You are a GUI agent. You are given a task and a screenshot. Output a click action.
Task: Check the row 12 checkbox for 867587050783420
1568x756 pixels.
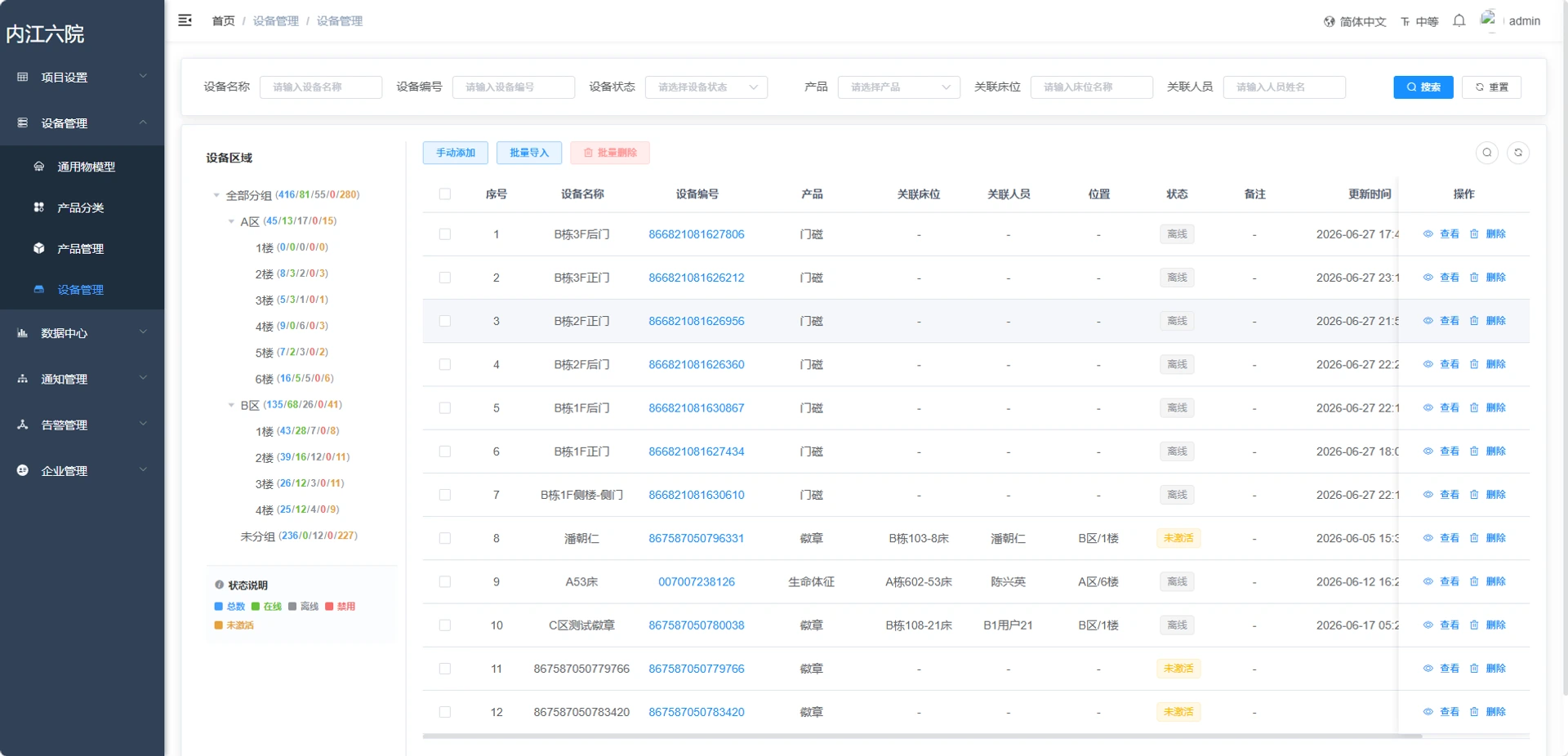point(445,712)
